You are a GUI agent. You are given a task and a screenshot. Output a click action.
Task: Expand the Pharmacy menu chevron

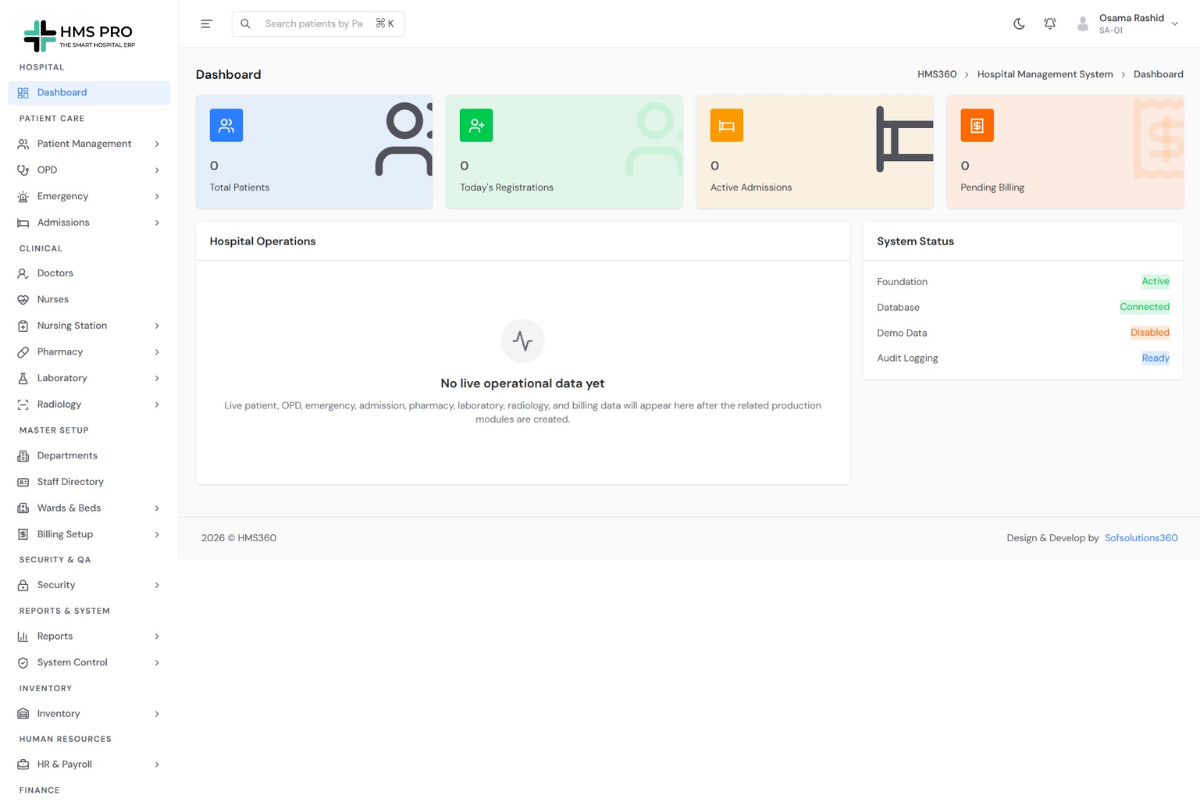[157, 352]
